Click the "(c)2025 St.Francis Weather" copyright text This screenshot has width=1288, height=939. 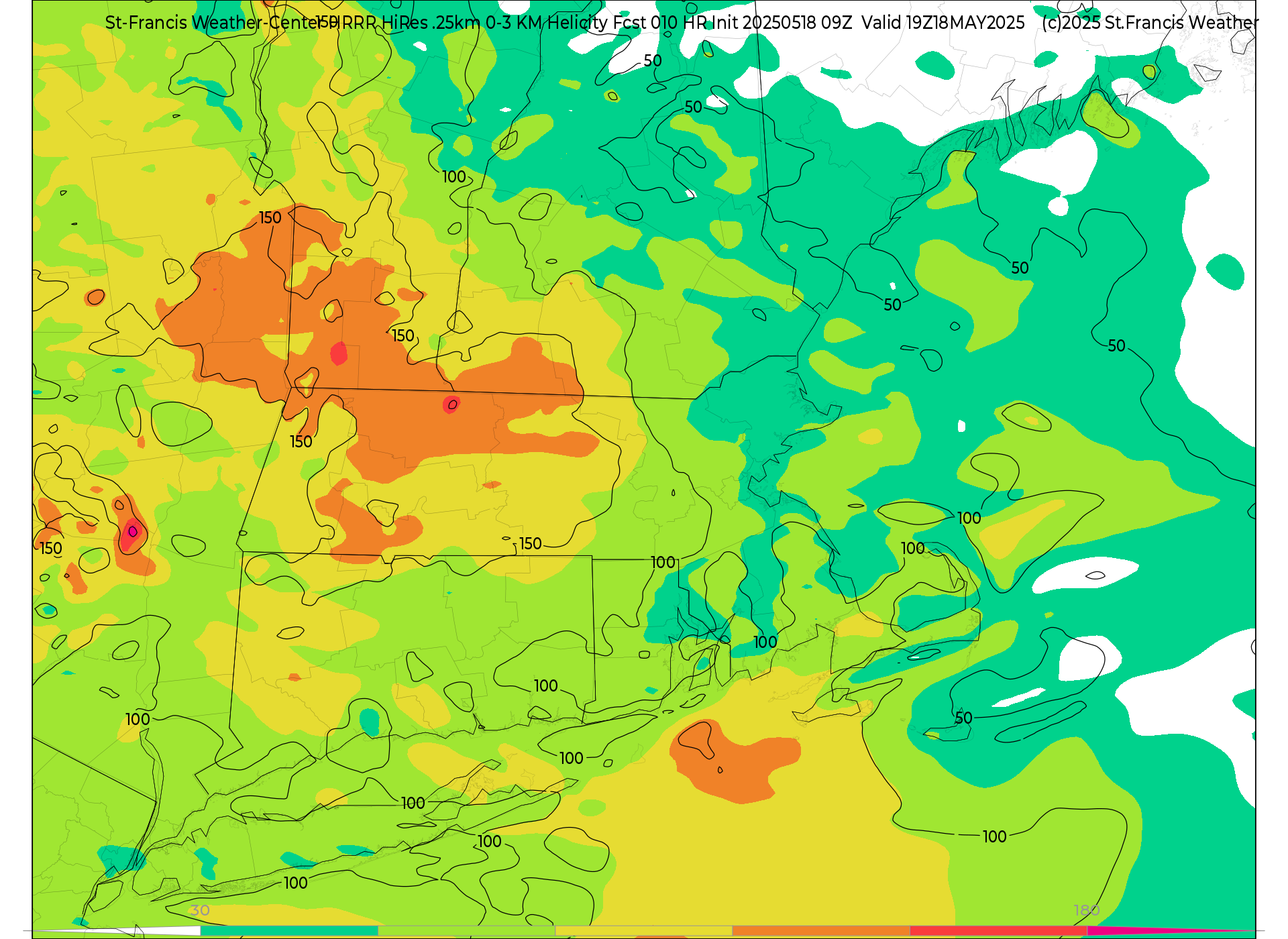click(1150, 23)
